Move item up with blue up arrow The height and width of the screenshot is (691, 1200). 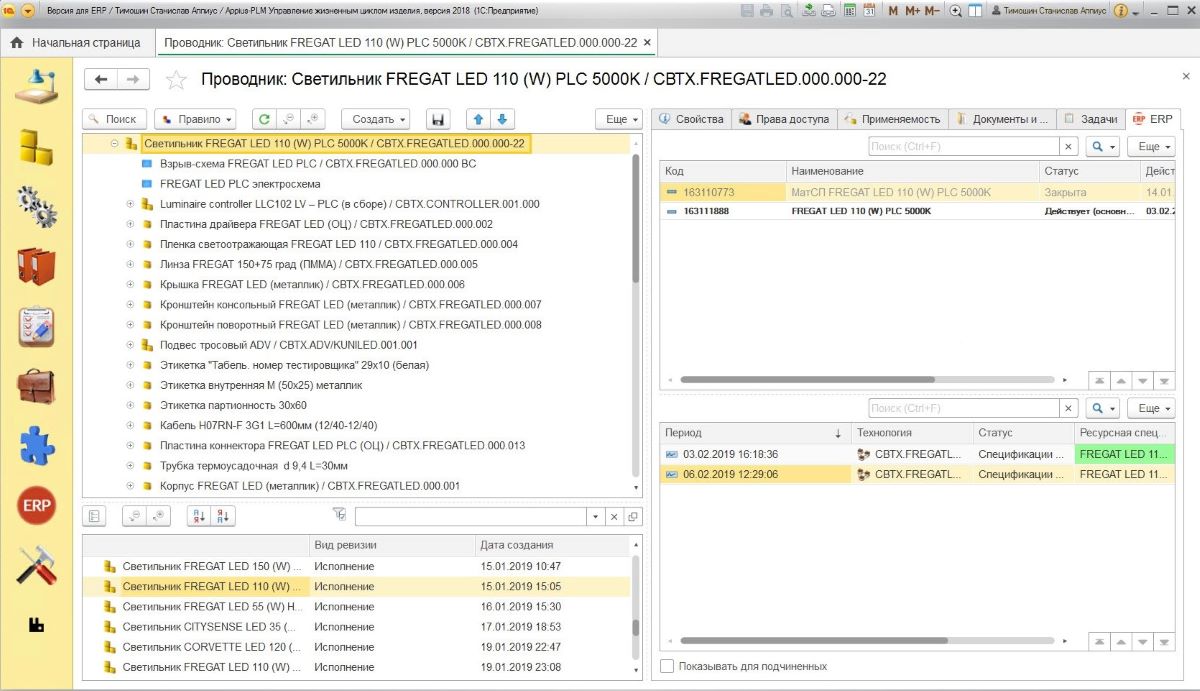click(x=478, y=119)
